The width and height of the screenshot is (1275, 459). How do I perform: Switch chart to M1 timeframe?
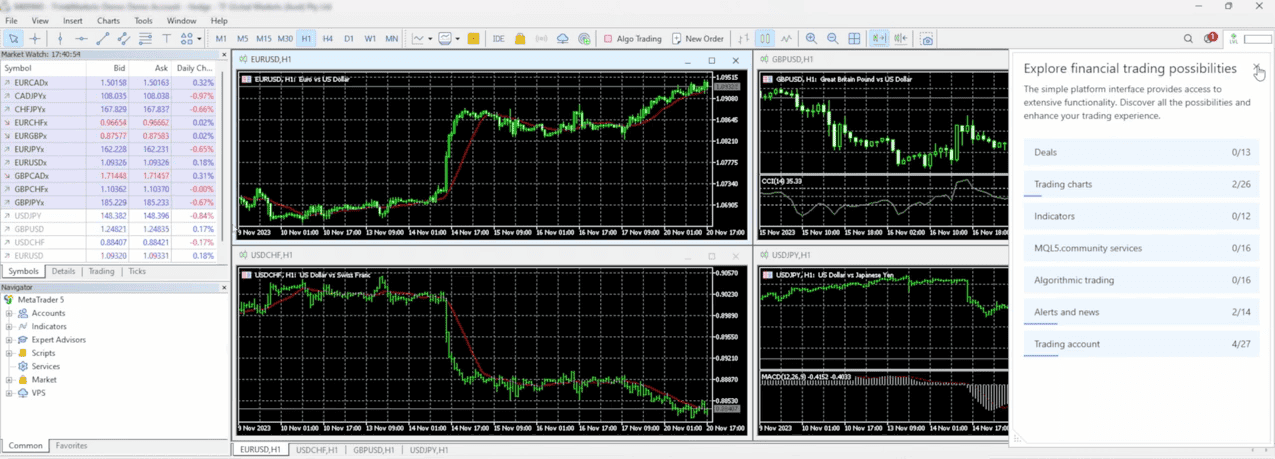pos(221,39)
